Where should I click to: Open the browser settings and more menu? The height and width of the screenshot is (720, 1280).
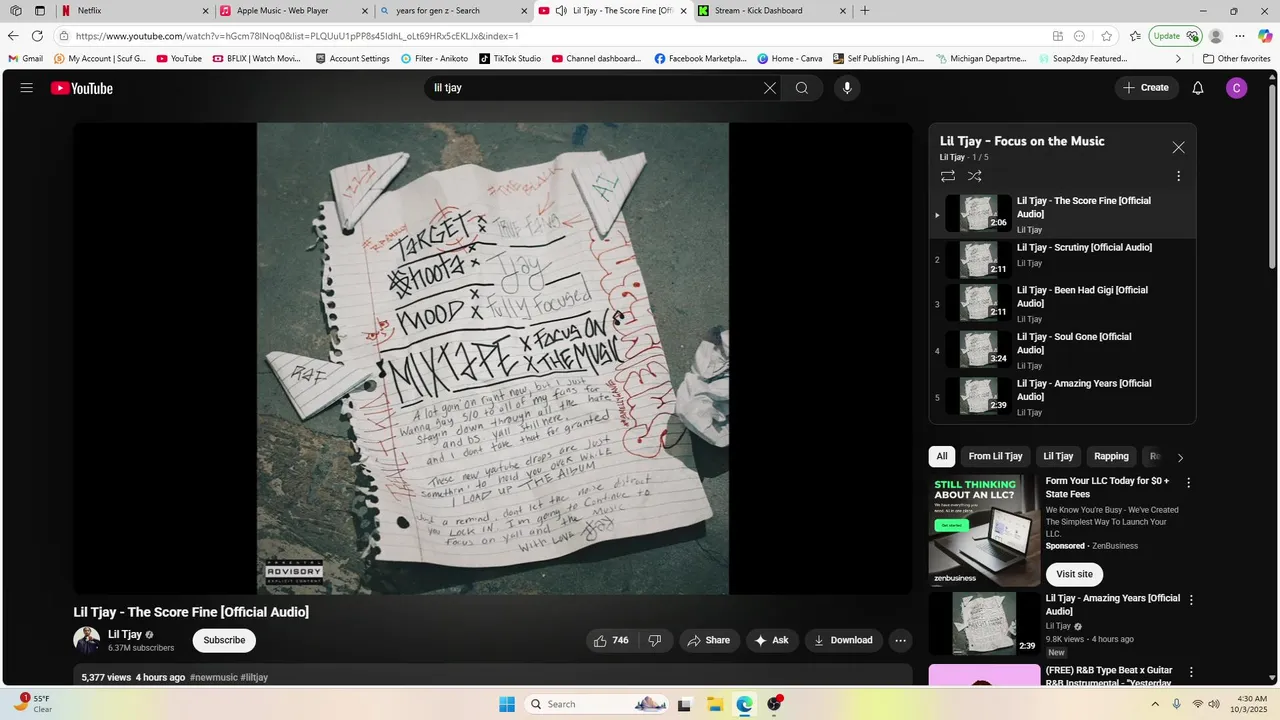[x=1240, y=36]
